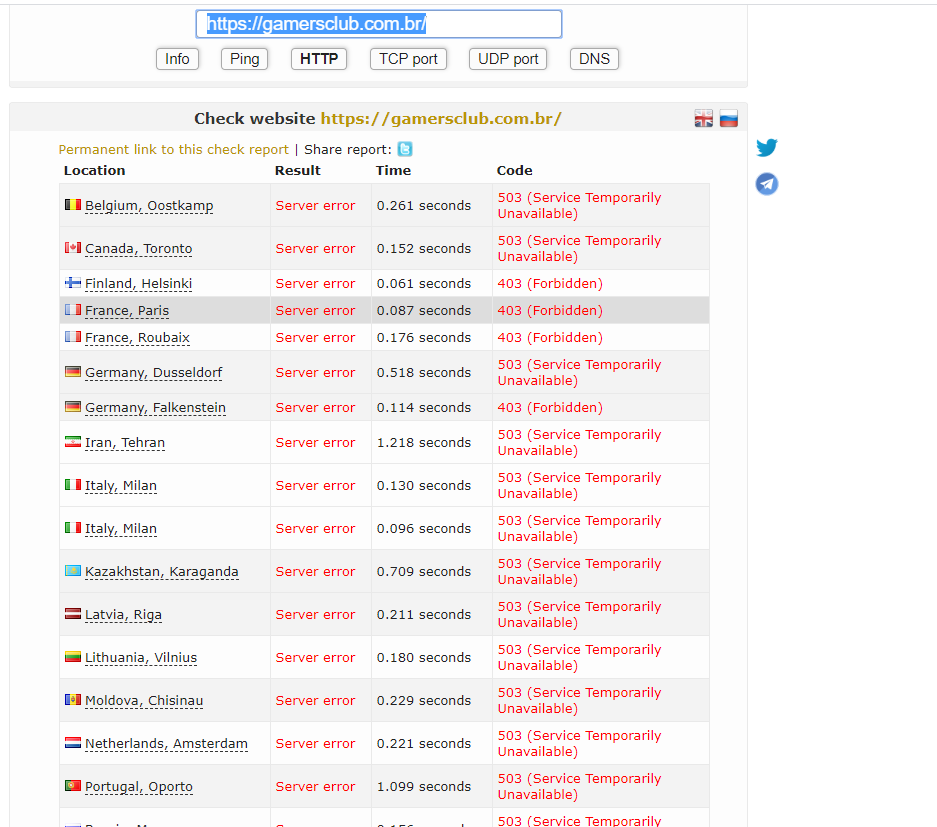Click the DNS check button
The width and height of the screenshot is (937, 827).
pos(595,59)
